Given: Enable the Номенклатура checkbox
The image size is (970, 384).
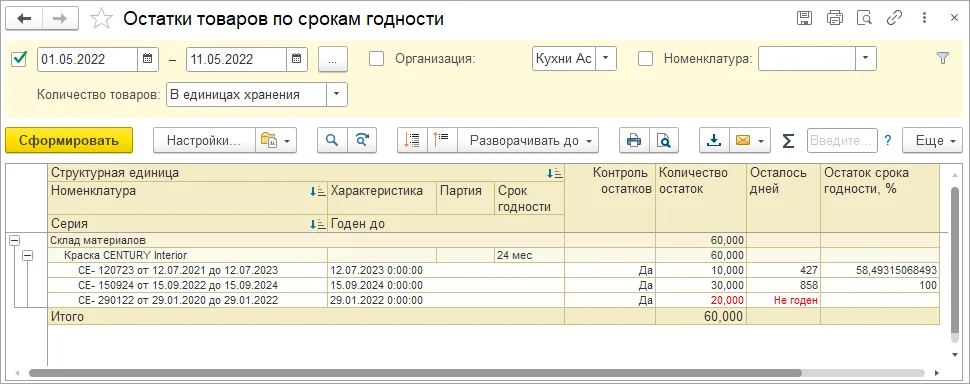Looking at the screenshot, I should click(645, 59).
